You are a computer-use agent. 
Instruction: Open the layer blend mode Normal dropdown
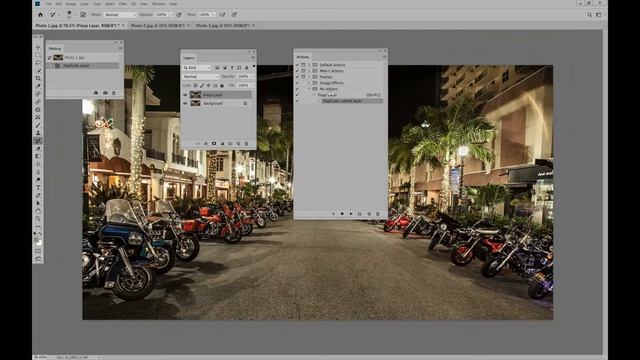click(200, 76)
